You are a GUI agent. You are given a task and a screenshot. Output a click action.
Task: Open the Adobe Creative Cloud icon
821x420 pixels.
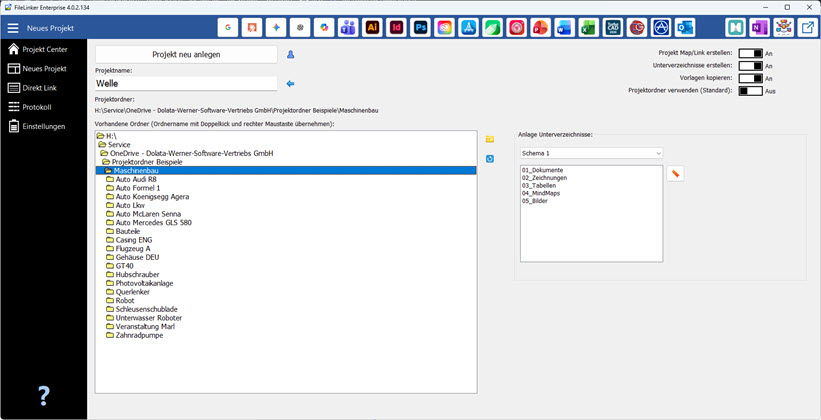pyautogui.click(x=445, y=28)
